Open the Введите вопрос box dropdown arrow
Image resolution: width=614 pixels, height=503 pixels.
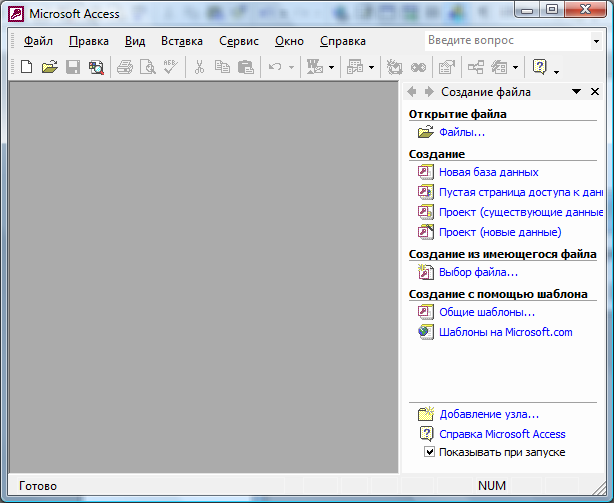(596, 41)
